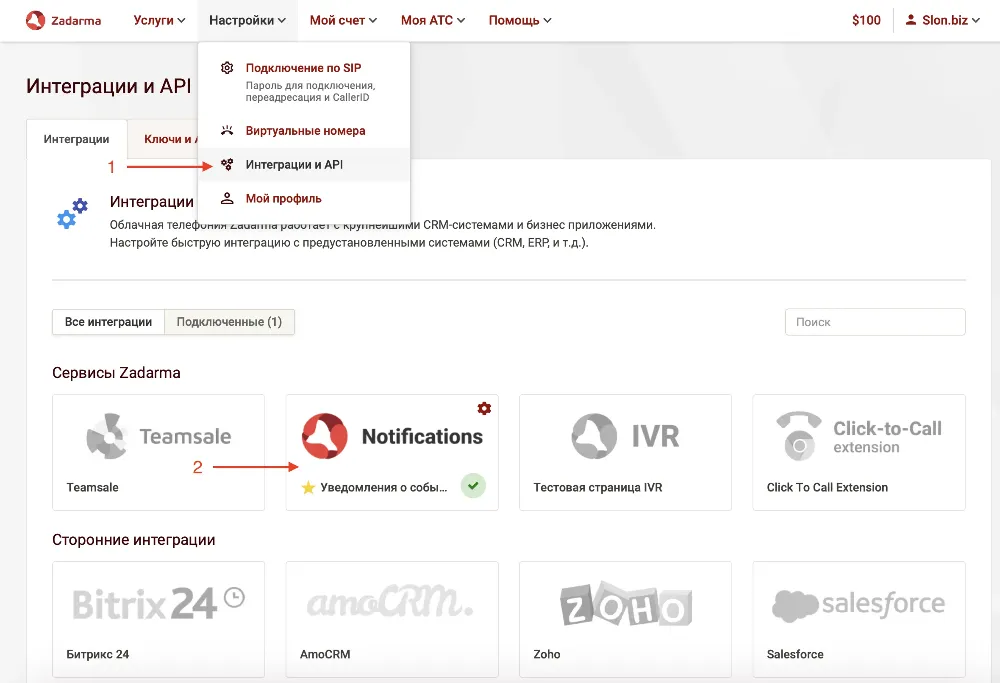
Task: Click the SIP connection gear icon
Action: pyautogui.click(x=227, y=68)
